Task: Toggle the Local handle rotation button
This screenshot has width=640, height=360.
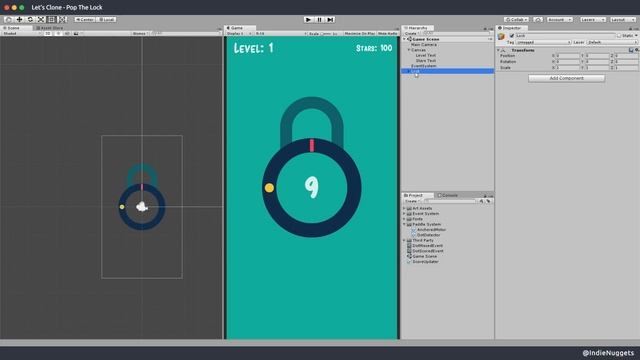Action: coord(106,20)
